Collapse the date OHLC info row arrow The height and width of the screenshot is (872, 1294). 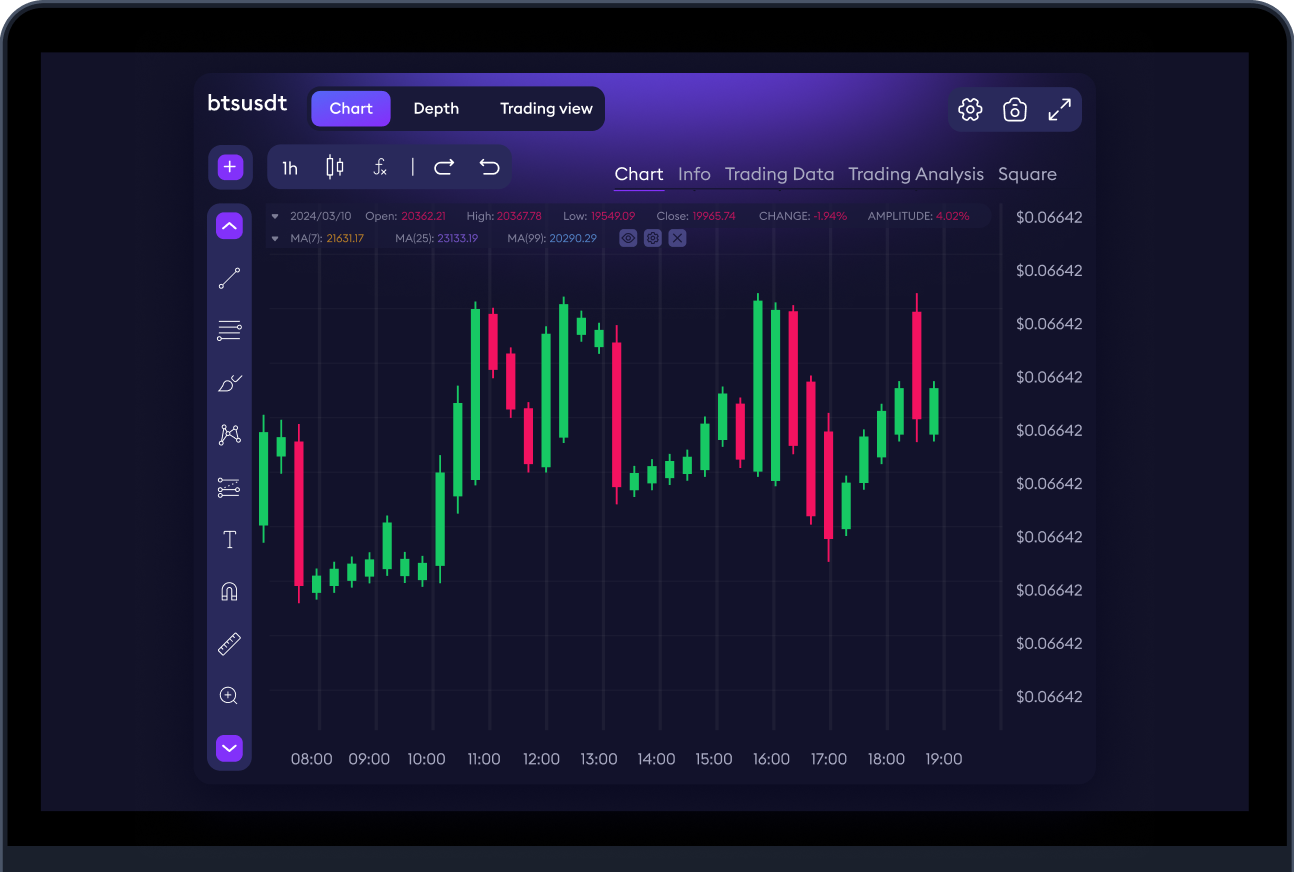point(276,216)
